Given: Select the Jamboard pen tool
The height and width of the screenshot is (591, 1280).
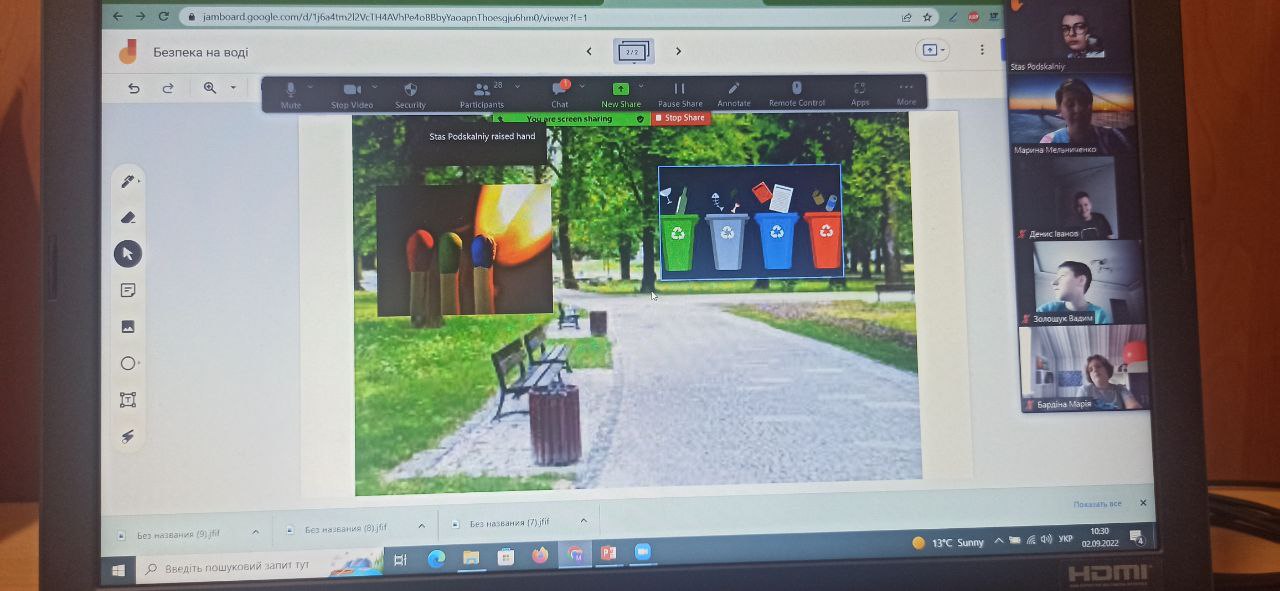Looking at the screenshot, I should pyautogui.click(x=127, y=181).
